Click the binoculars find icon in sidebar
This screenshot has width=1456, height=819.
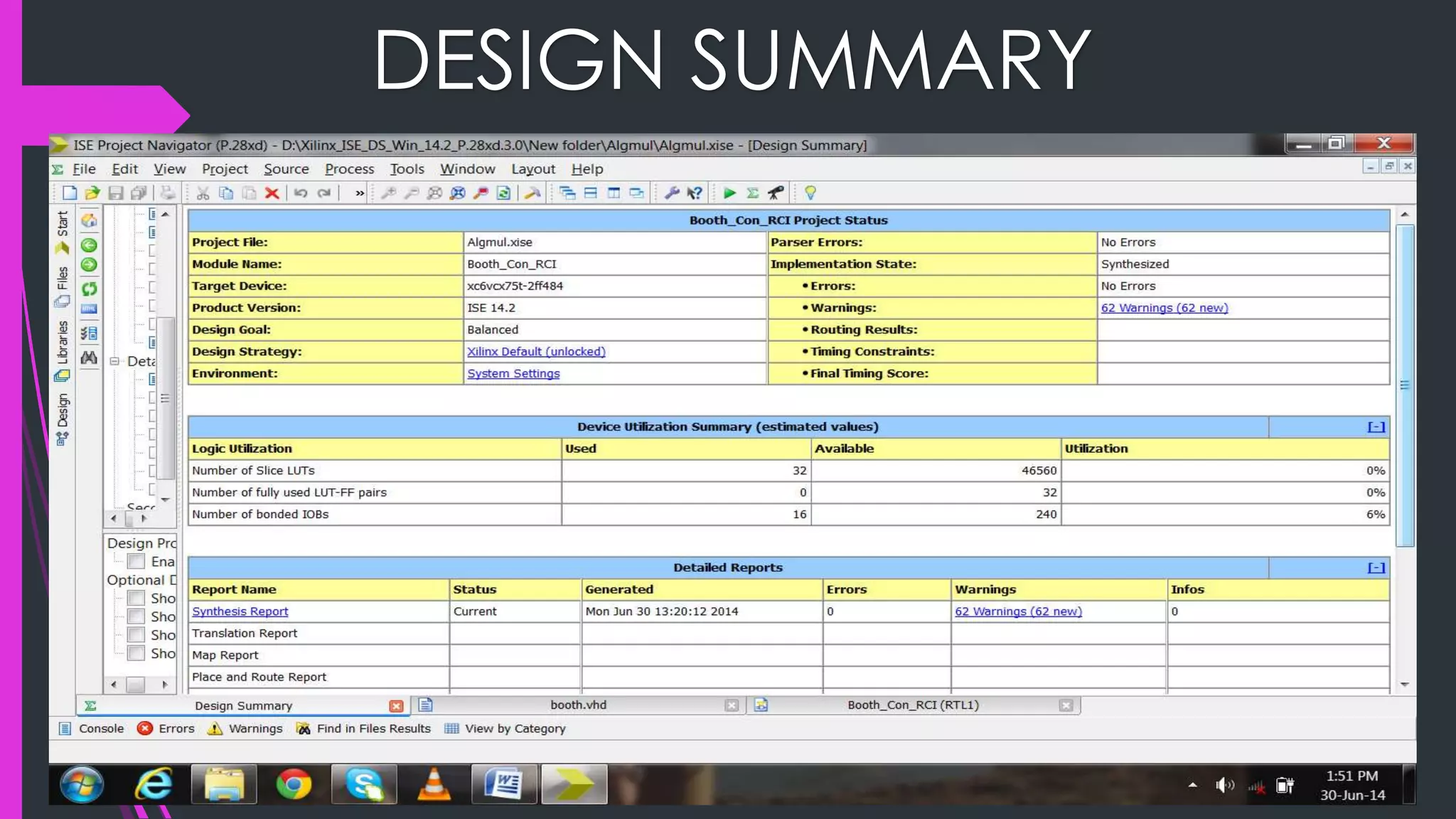(x=89, y=358)
